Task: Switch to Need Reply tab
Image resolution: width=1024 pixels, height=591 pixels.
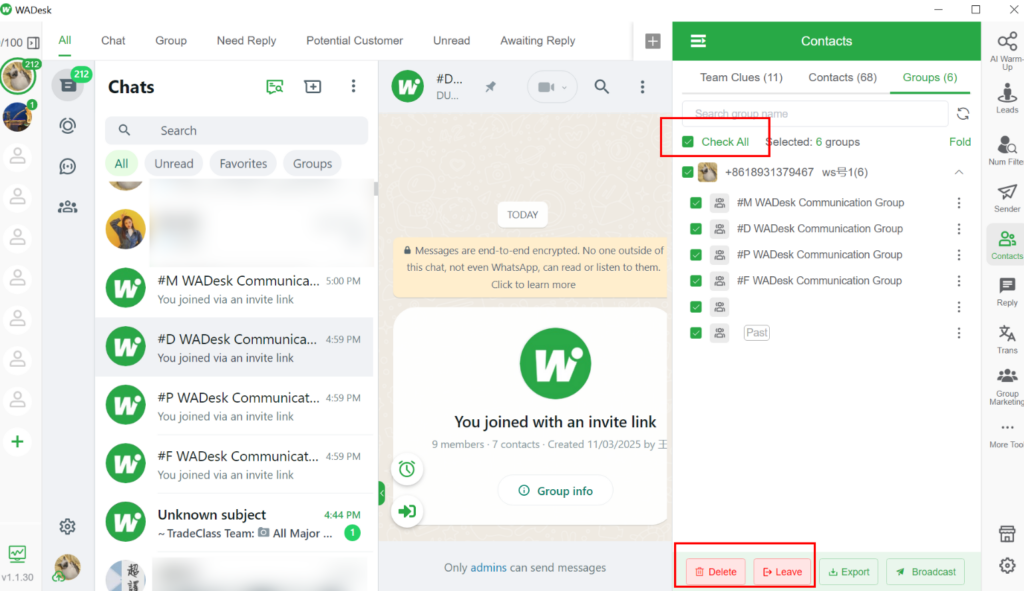Action: (x=246, y=40)
